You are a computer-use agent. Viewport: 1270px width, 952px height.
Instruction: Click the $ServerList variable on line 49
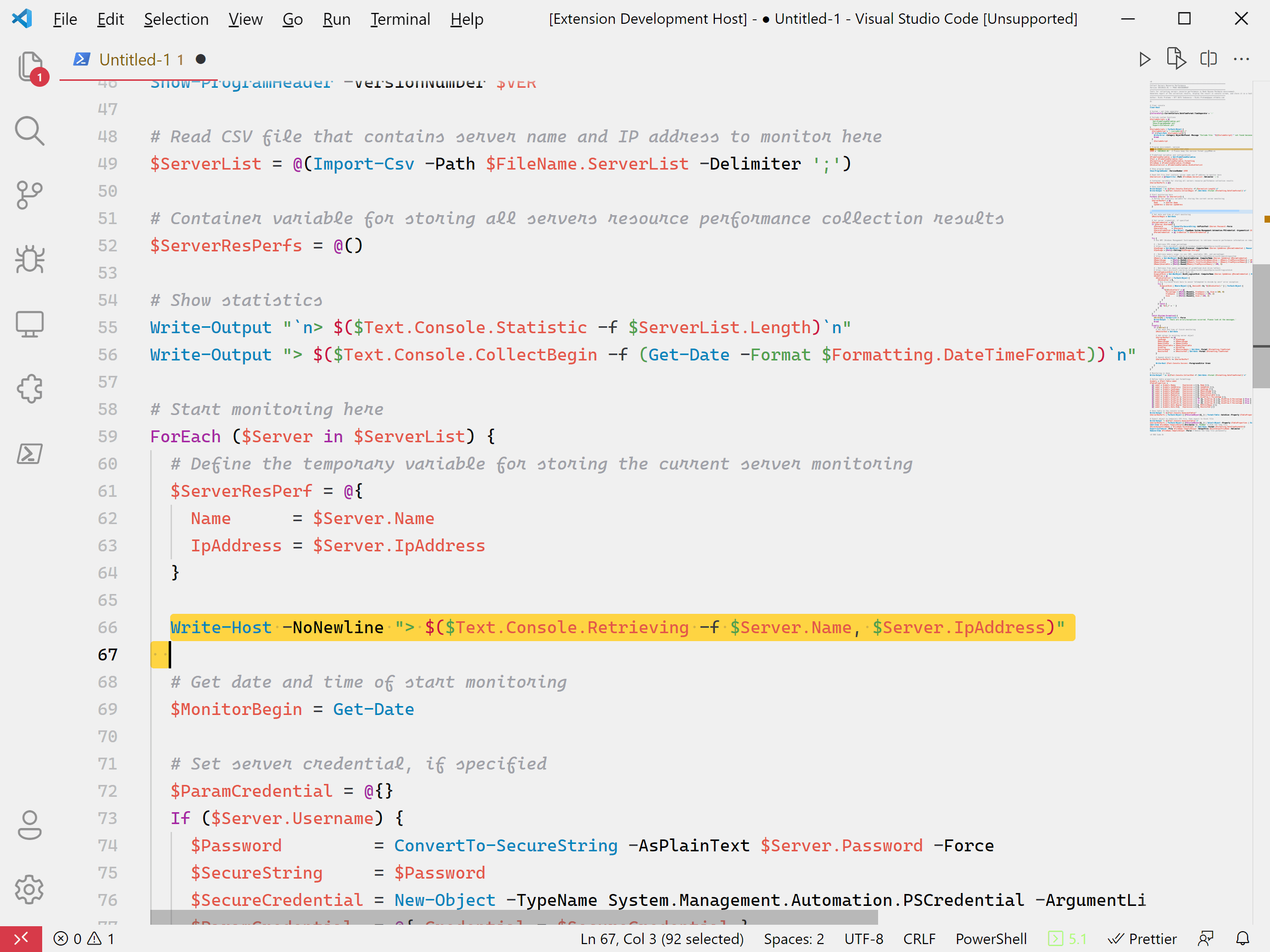[x=205, y=164]
